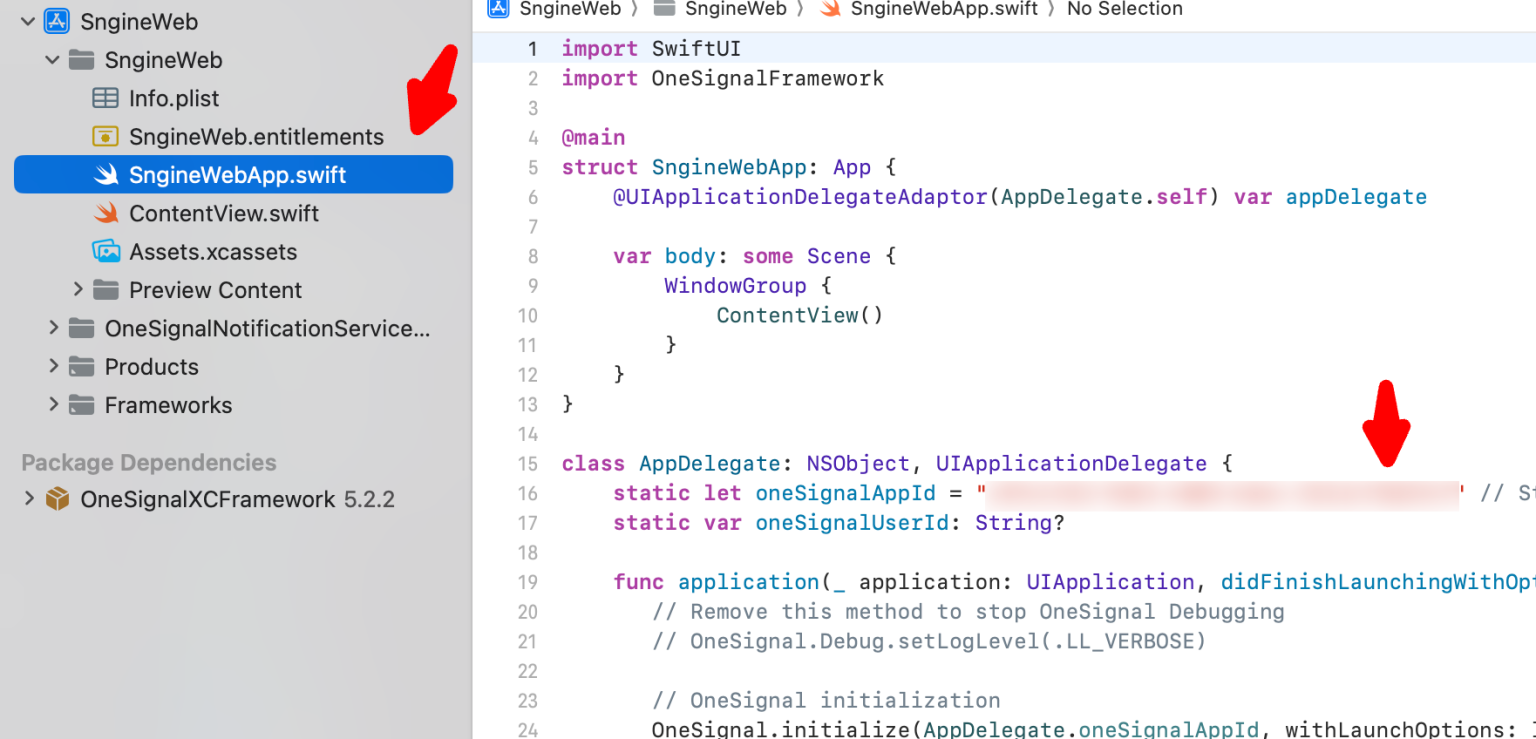Click the Swift icon beside ContentView.swift
The width and height of the screenshot is (1536, 739).
pyautogui.click(x=105, y=213)
